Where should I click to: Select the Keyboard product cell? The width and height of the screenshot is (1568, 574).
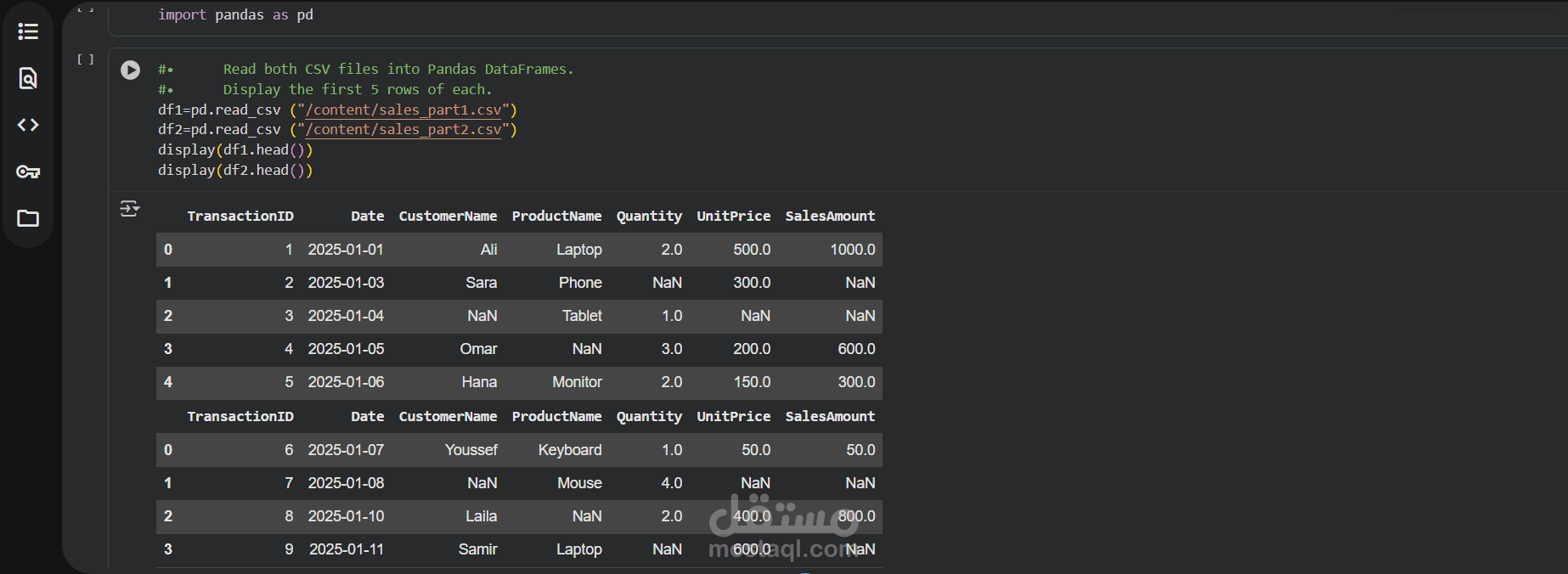[570, 450]
